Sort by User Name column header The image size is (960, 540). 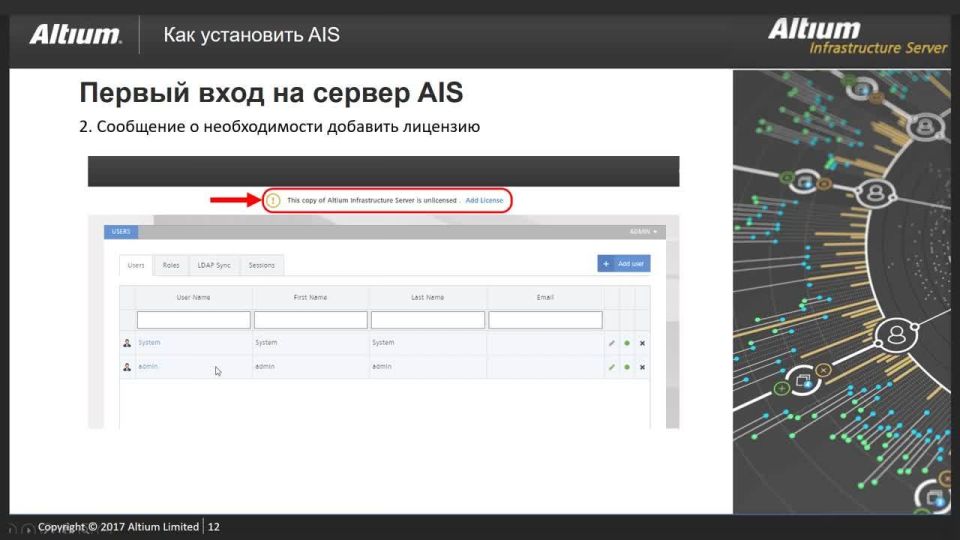[x=193, y=297]
